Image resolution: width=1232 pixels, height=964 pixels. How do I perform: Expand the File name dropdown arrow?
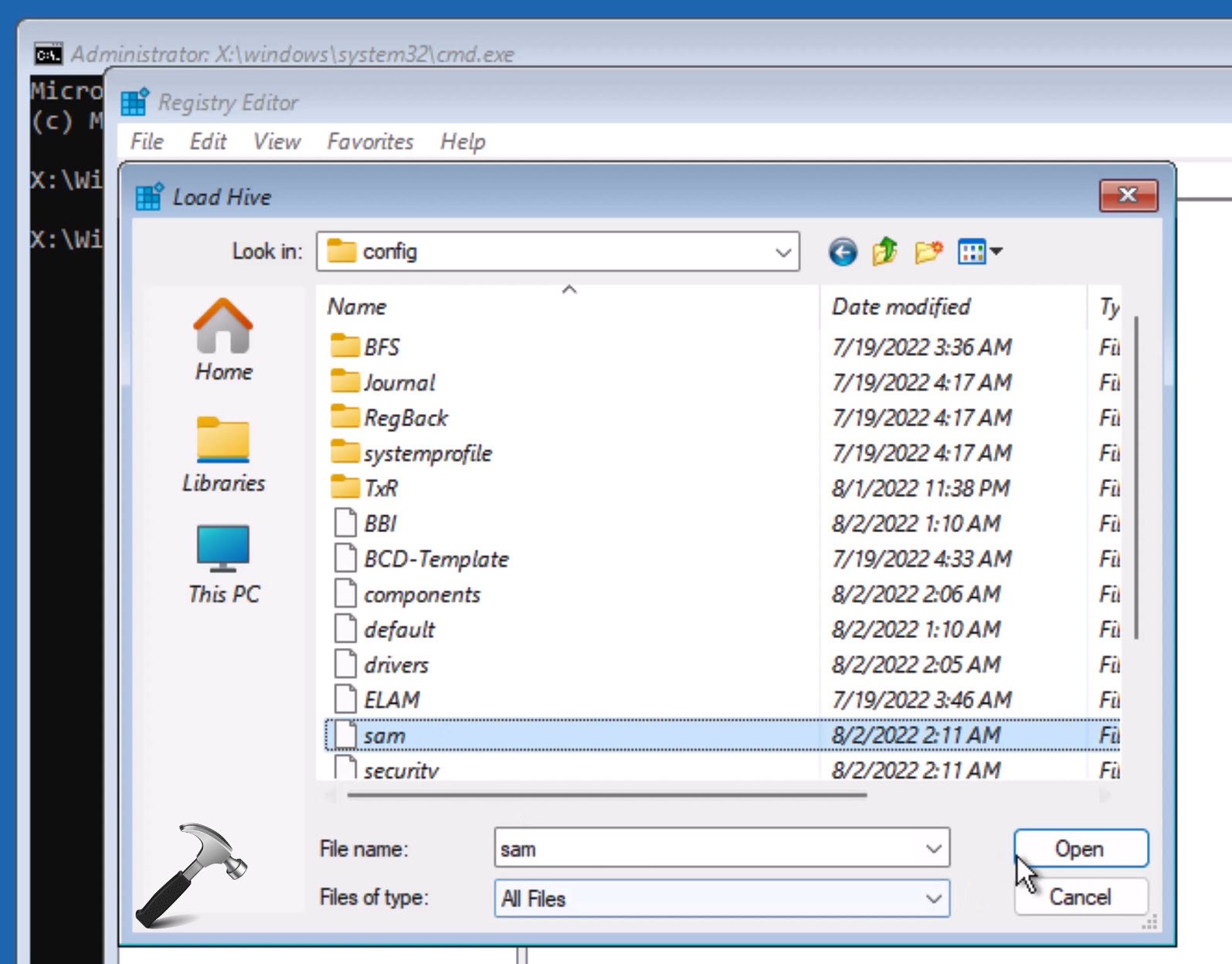coord(933,849)
